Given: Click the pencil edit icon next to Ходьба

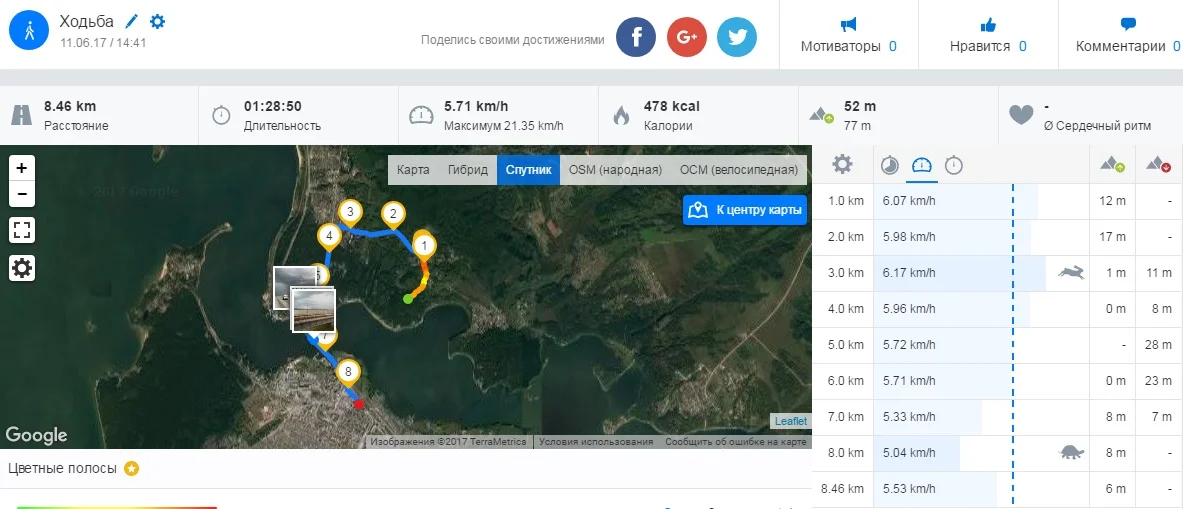Looking at the screenshot, I should pyautogui.click(x=132, y=21).
